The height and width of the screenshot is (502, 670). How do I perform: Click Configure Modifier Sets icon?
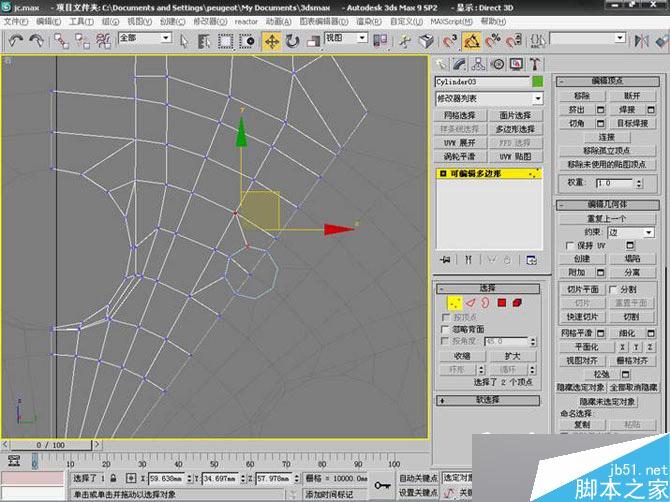click(531, 260)
